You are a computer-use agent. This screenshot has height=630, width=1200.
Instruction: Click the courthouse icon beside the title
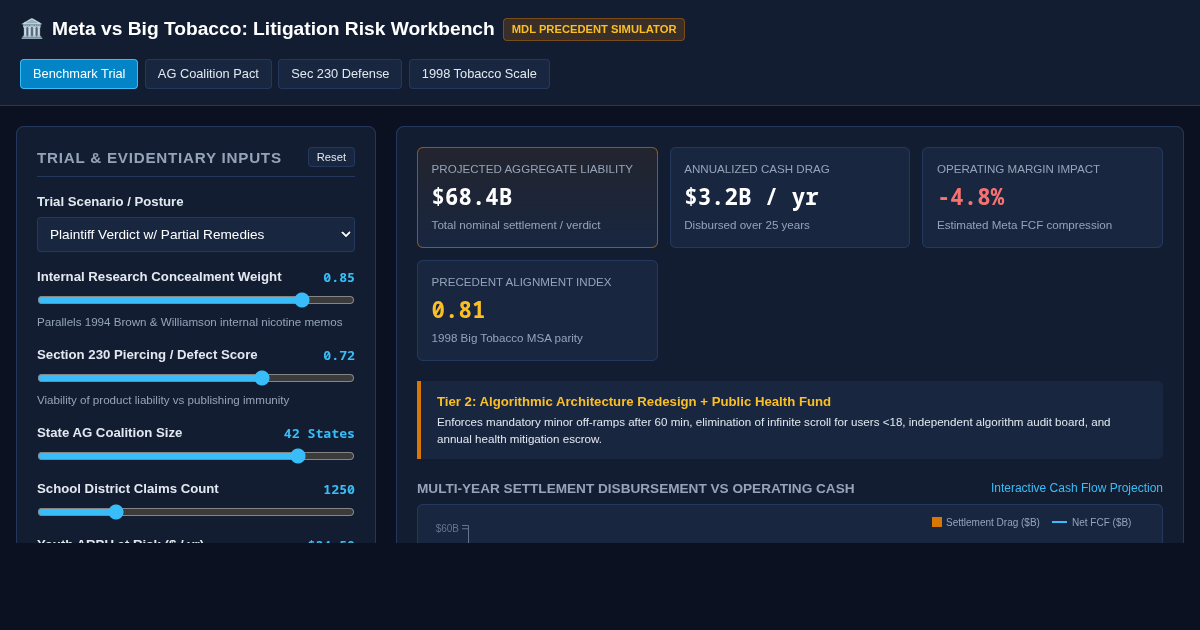pyautogui.click(x=32, y=29)
